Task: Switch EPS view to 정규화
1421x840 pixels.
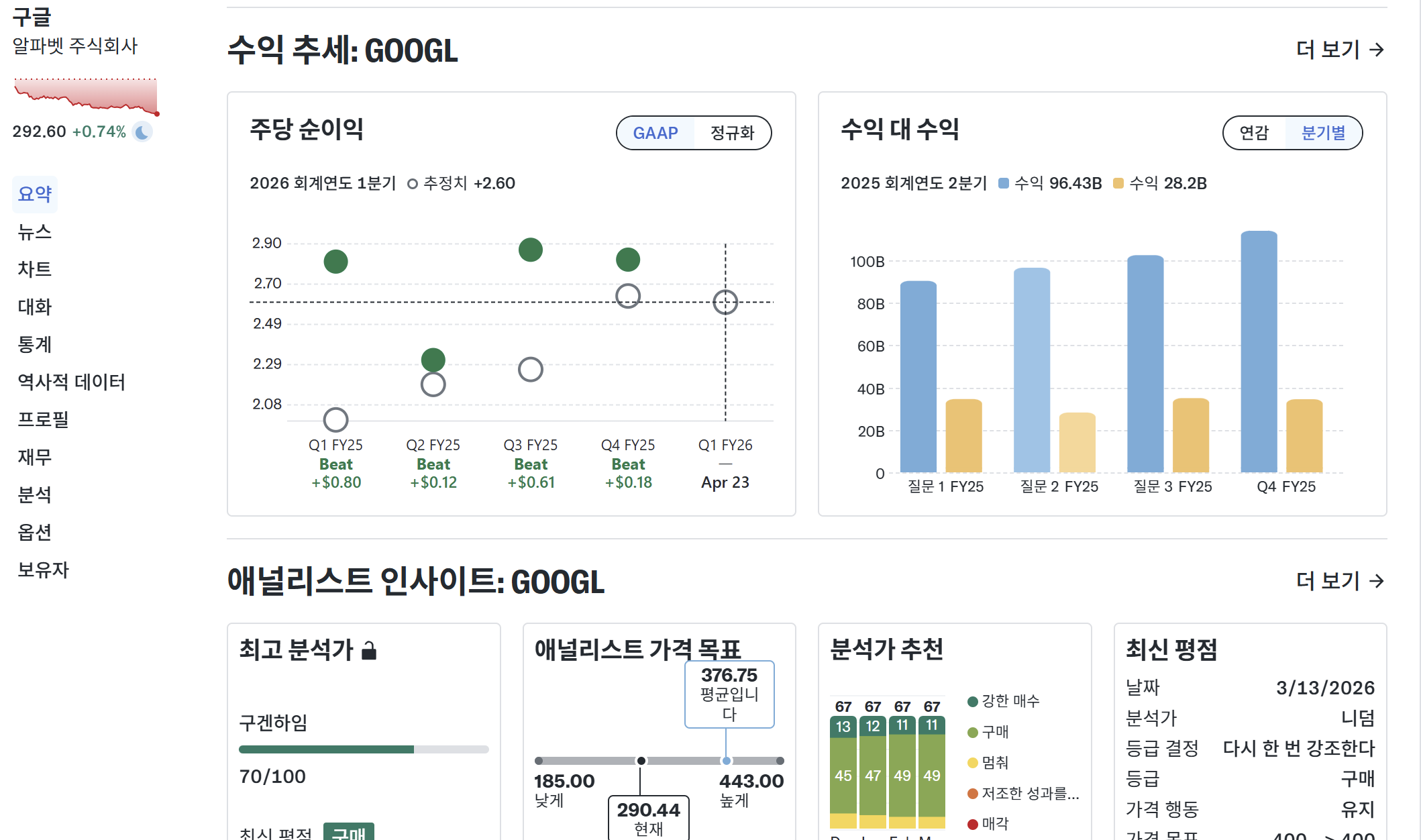Action: pyautogui.click(x=733, y=133)
